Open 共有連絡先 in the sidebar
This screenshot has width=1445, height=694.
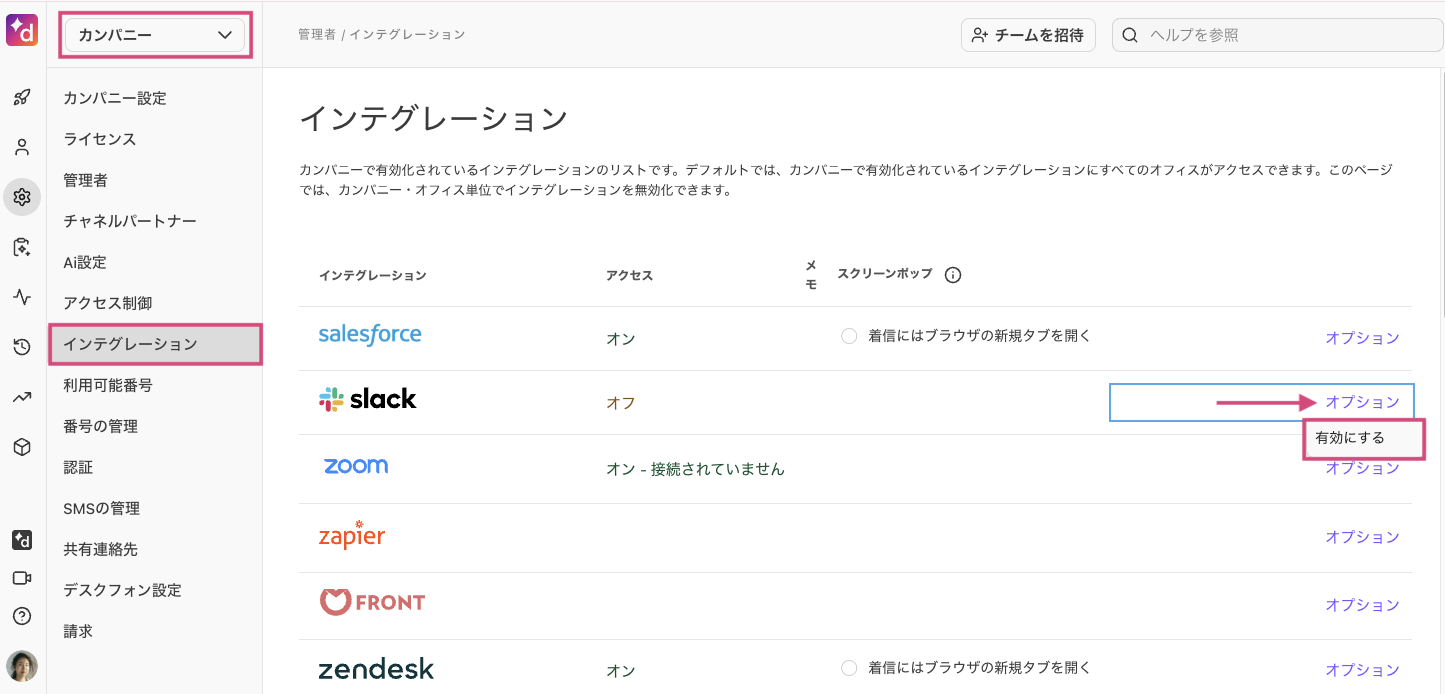tap(100, 549)
